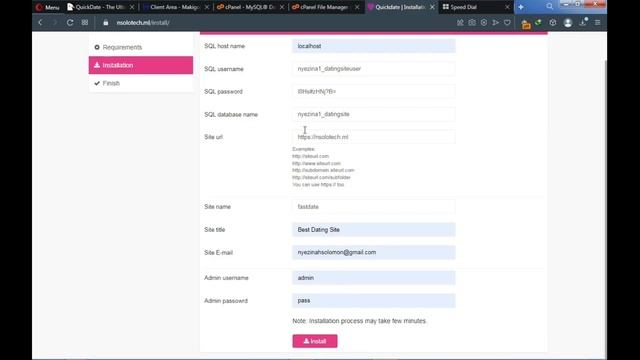Viewport: 640px width, 360px height.
Task: Go forward with the forward arrow
Action: pos(55,22)
